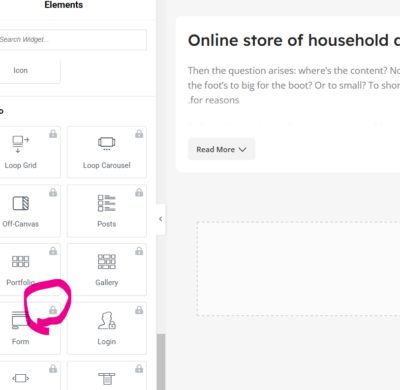The height and width of the screenshot is (390, 400).
Task: Click the Posts label
Action: coord(107,224)
